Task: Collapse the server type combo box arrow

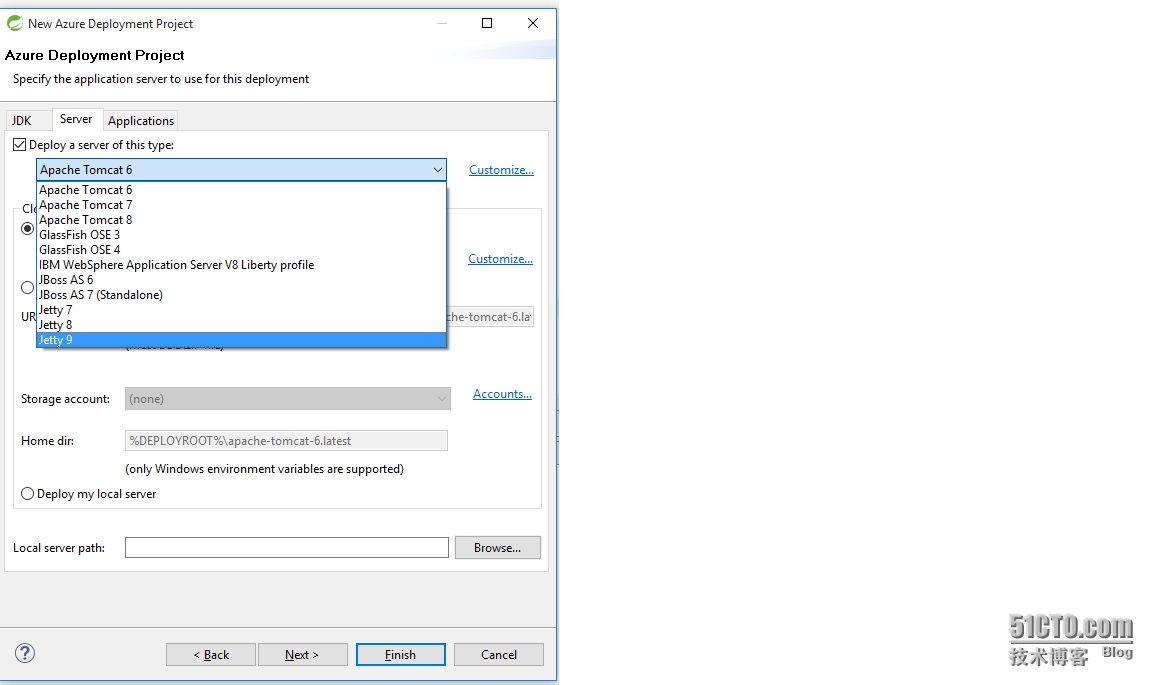Action: pos(438,170)
